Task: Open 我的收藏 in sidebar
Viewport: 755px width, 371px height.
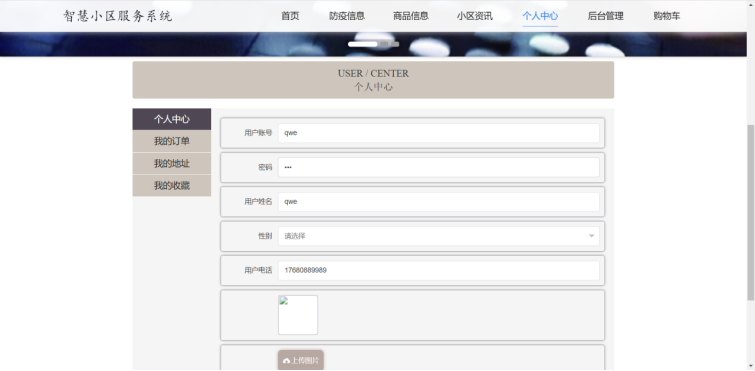Action: coord(172,186)
